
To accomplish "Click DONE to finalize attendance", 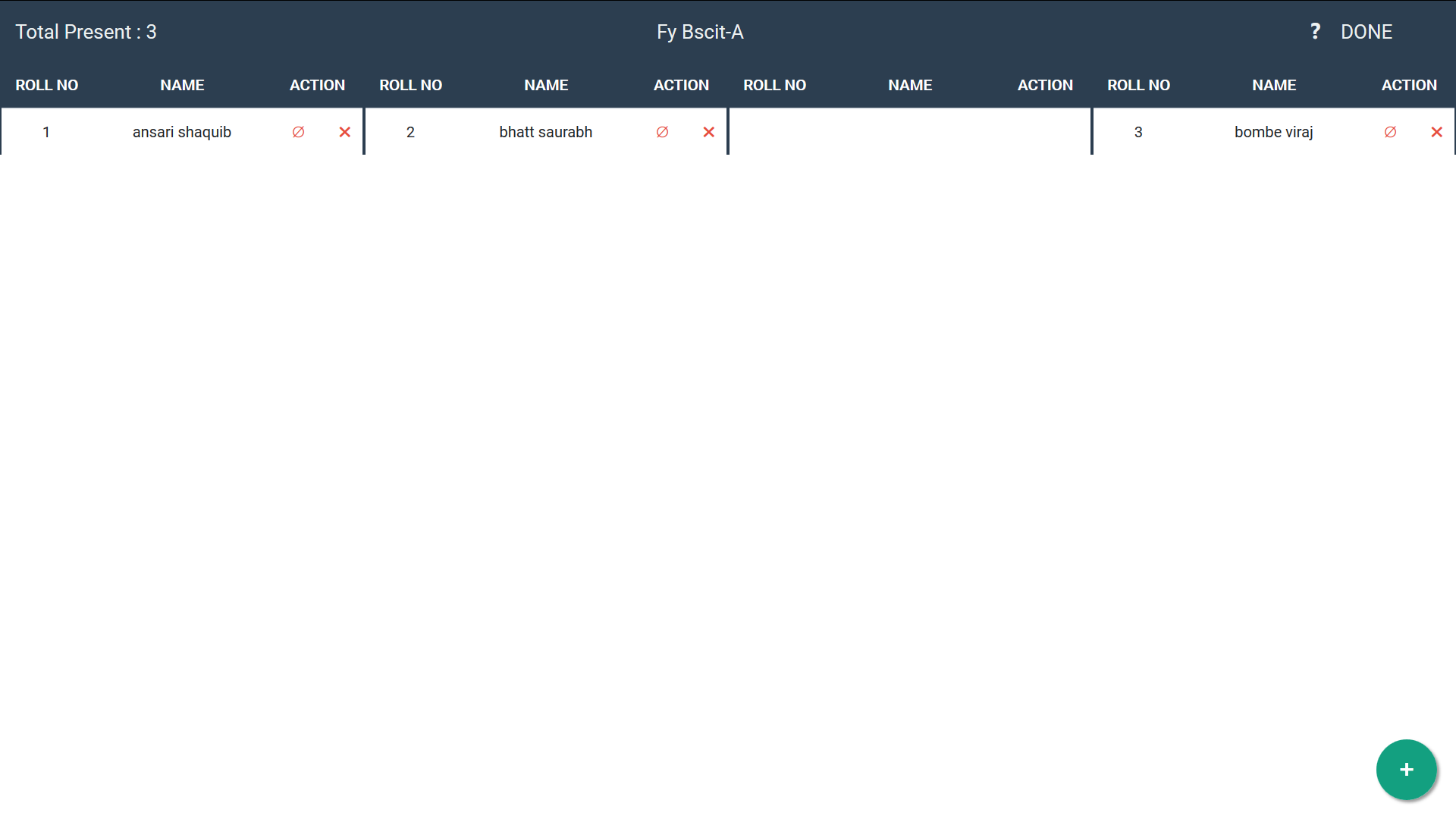I will (1367, 32).
